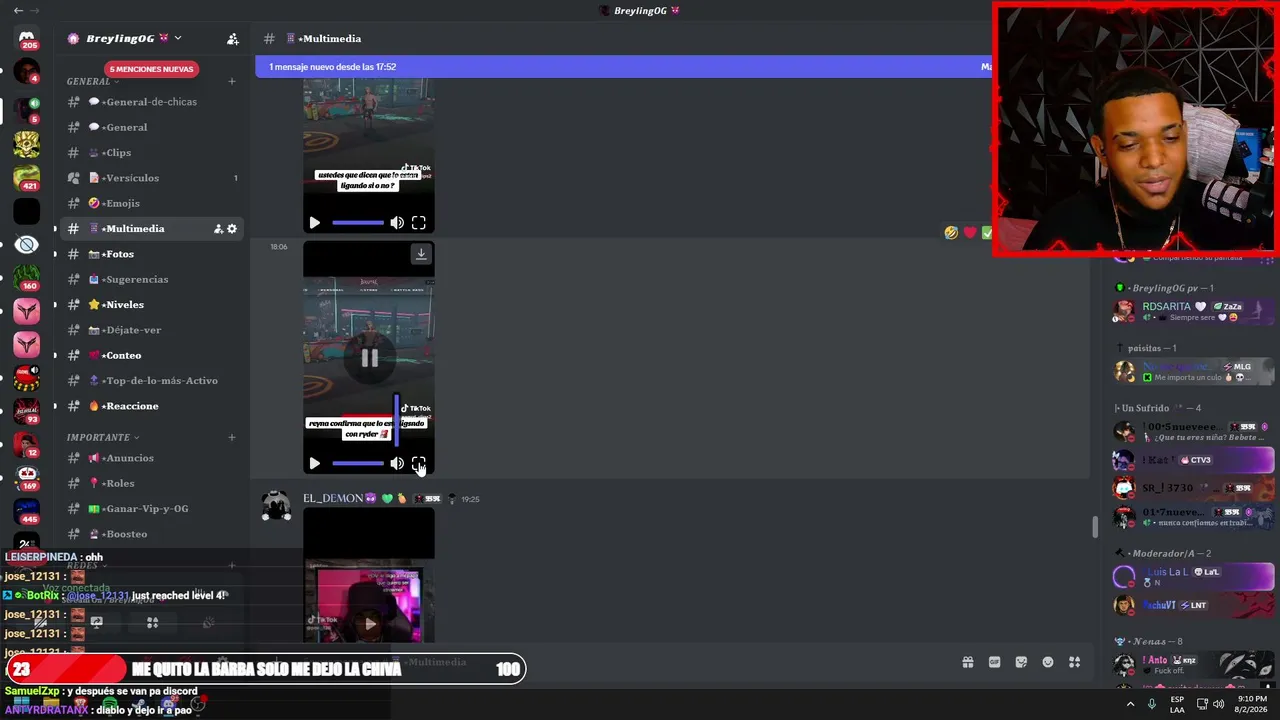
Task: Open the server icon with badge 421
Action: [27, 178]
